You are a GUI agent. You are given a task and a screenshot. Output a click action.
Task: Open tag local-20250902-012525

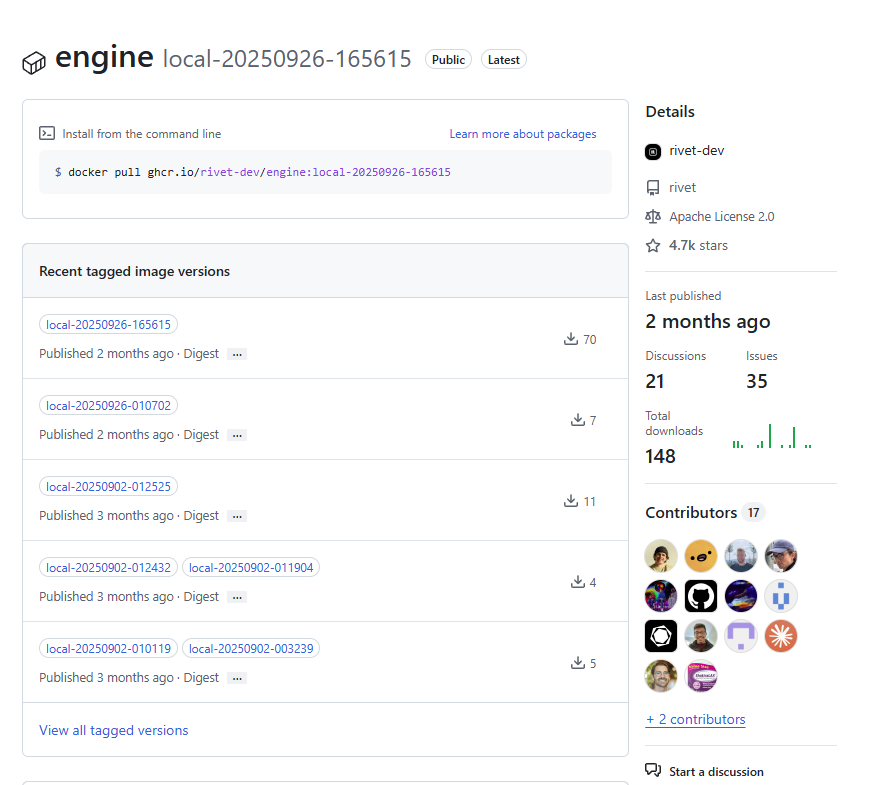pos(108,486)
